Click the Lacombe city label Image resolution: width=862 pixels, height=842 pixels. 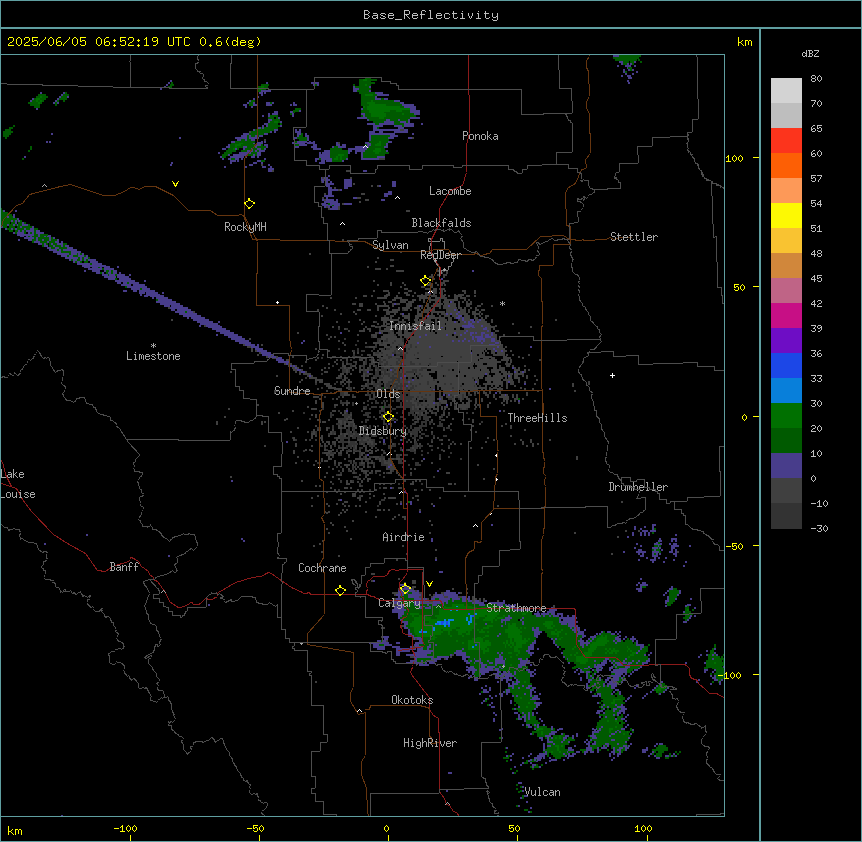click(x=450, y=191)
